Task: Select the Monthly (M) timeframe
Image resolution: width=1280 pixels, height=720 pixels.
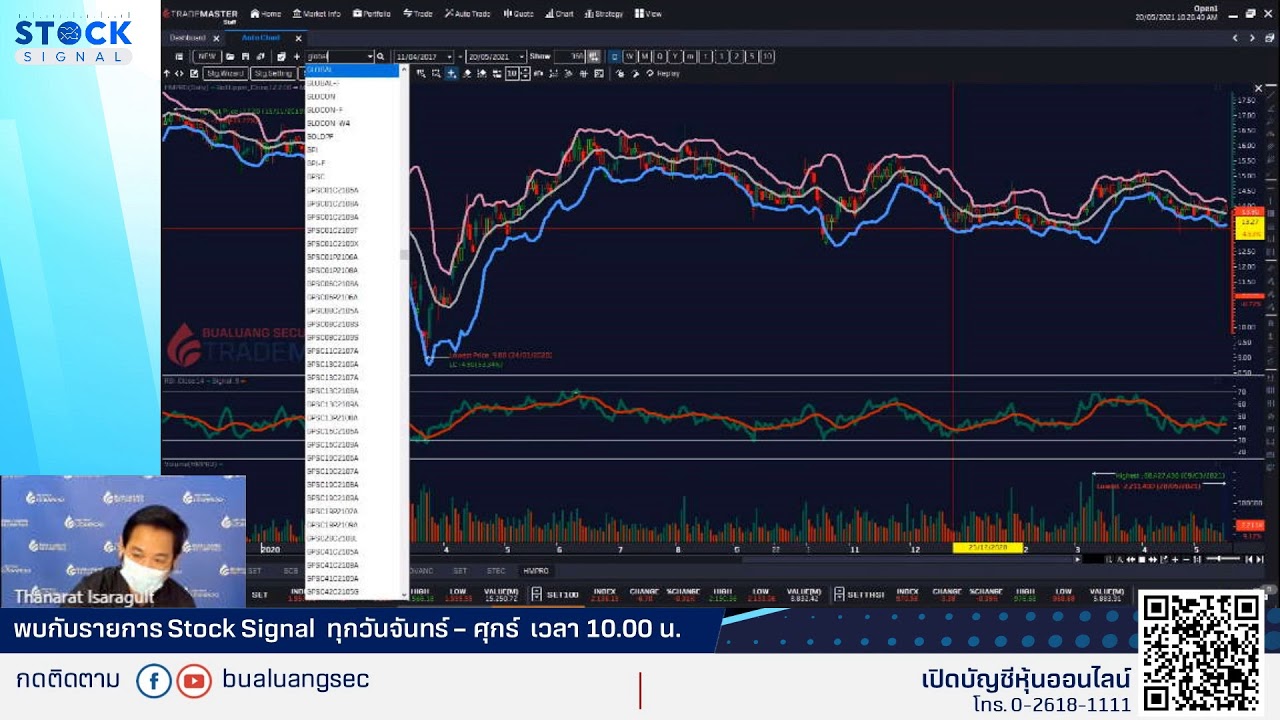Action: point(645,57)
